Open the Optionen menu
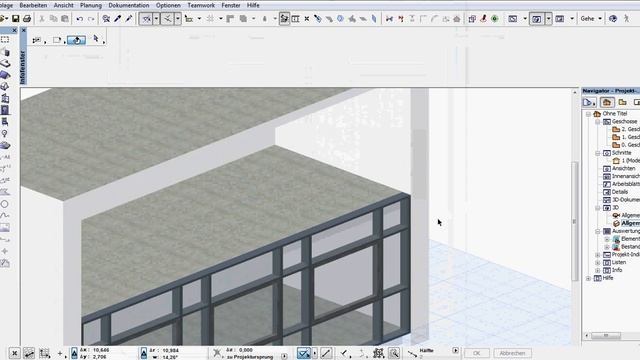Viewport: 640px width, 360px height. [168, 5]
